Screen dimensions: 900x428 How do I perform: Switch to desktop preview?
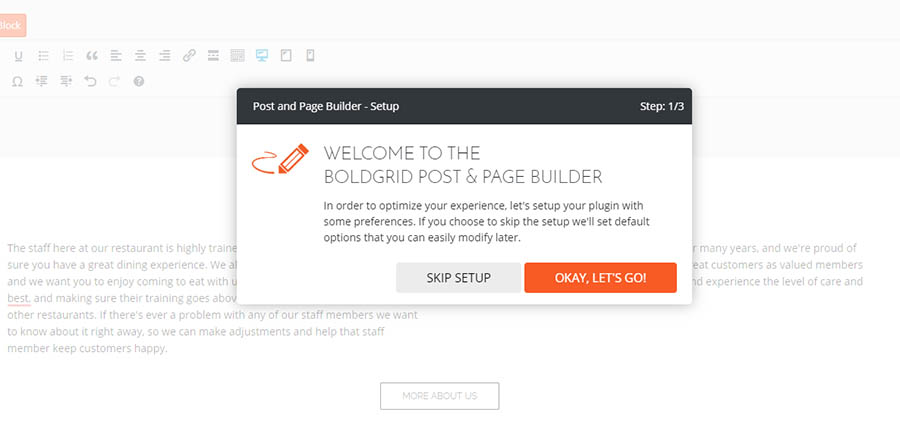262,56
